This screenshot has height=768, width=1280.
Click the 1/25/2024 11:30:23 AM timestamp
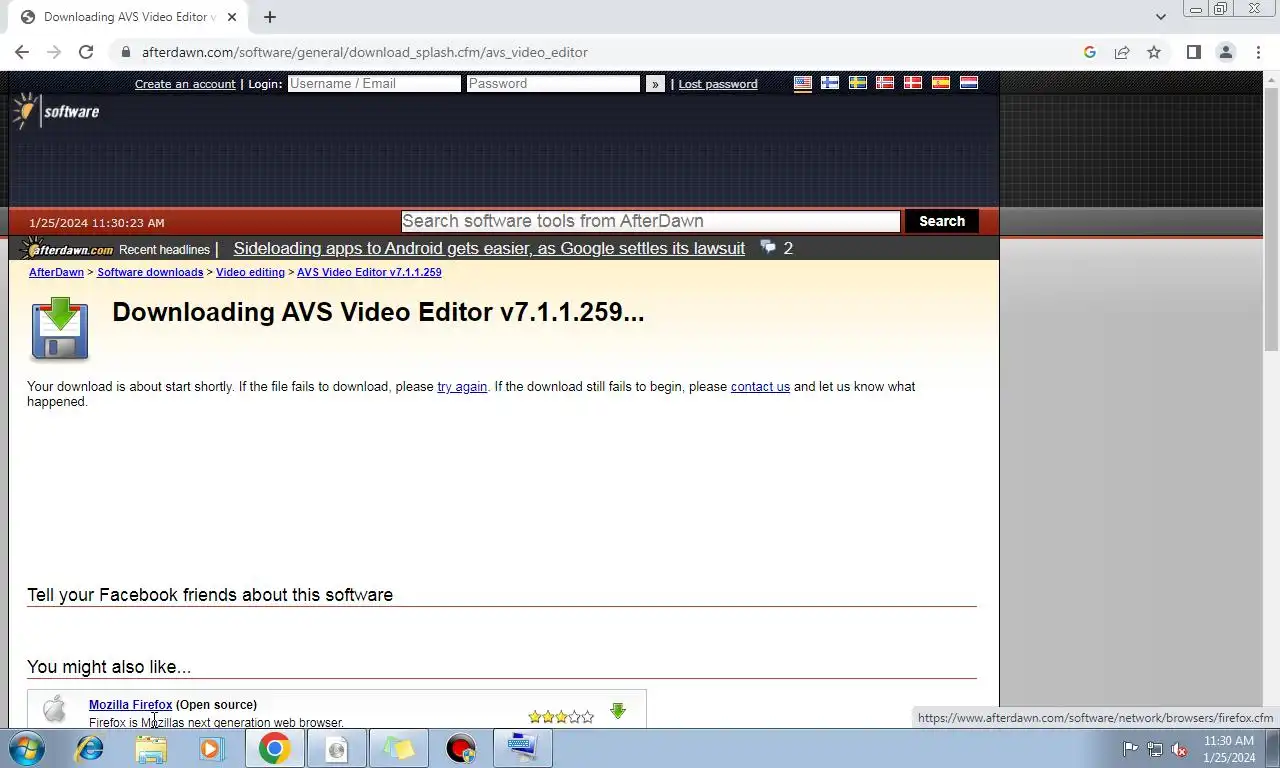pos(97,223)
